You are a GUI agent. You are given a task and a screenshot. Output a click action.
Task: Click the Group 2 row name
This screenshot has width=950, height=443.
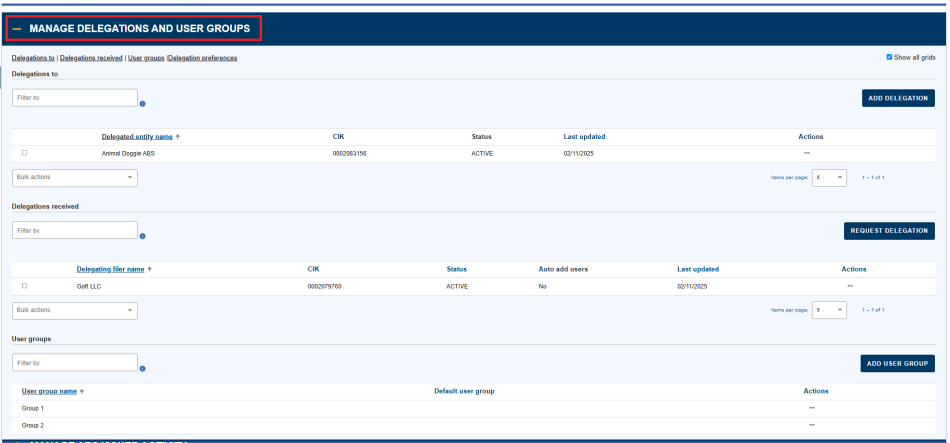33,425
